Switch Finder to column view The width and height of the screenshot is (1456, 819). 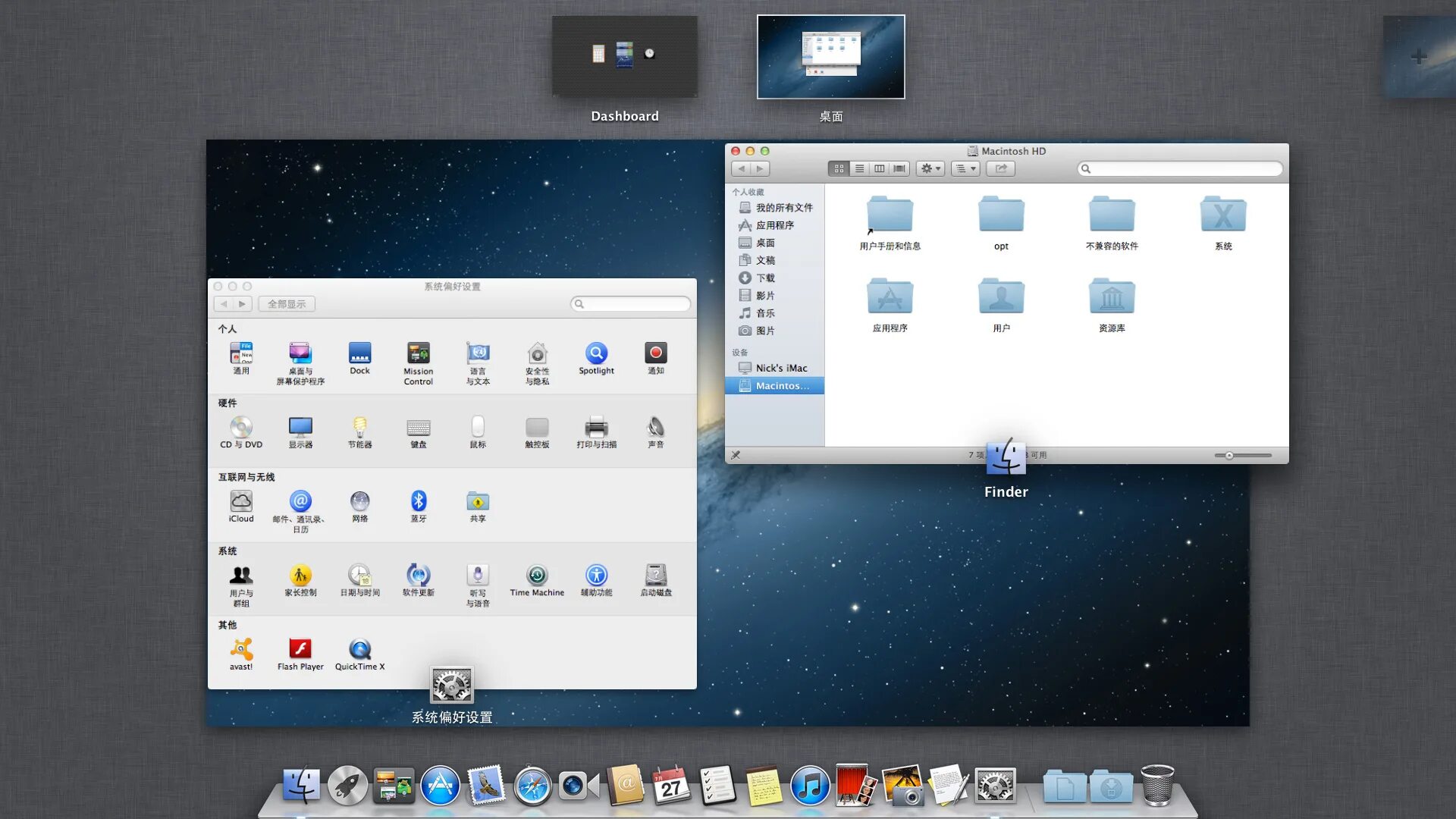click(879, 169)
